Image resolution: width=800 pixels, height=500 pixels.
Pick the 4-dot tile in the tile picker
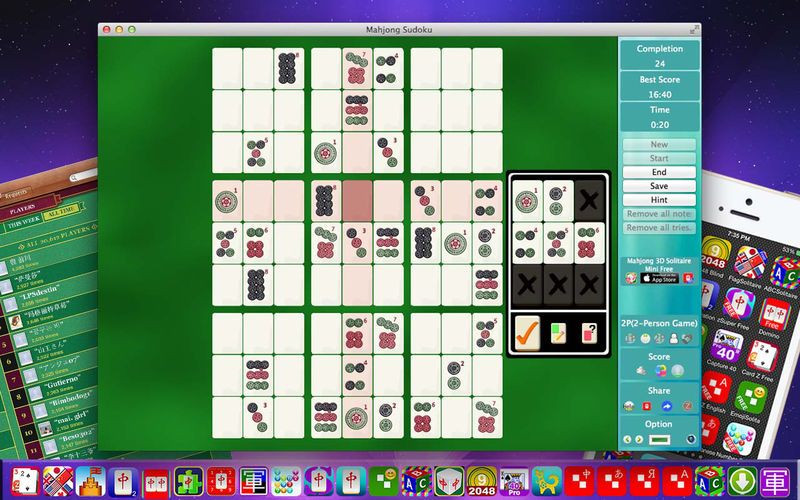pos(527,243)
